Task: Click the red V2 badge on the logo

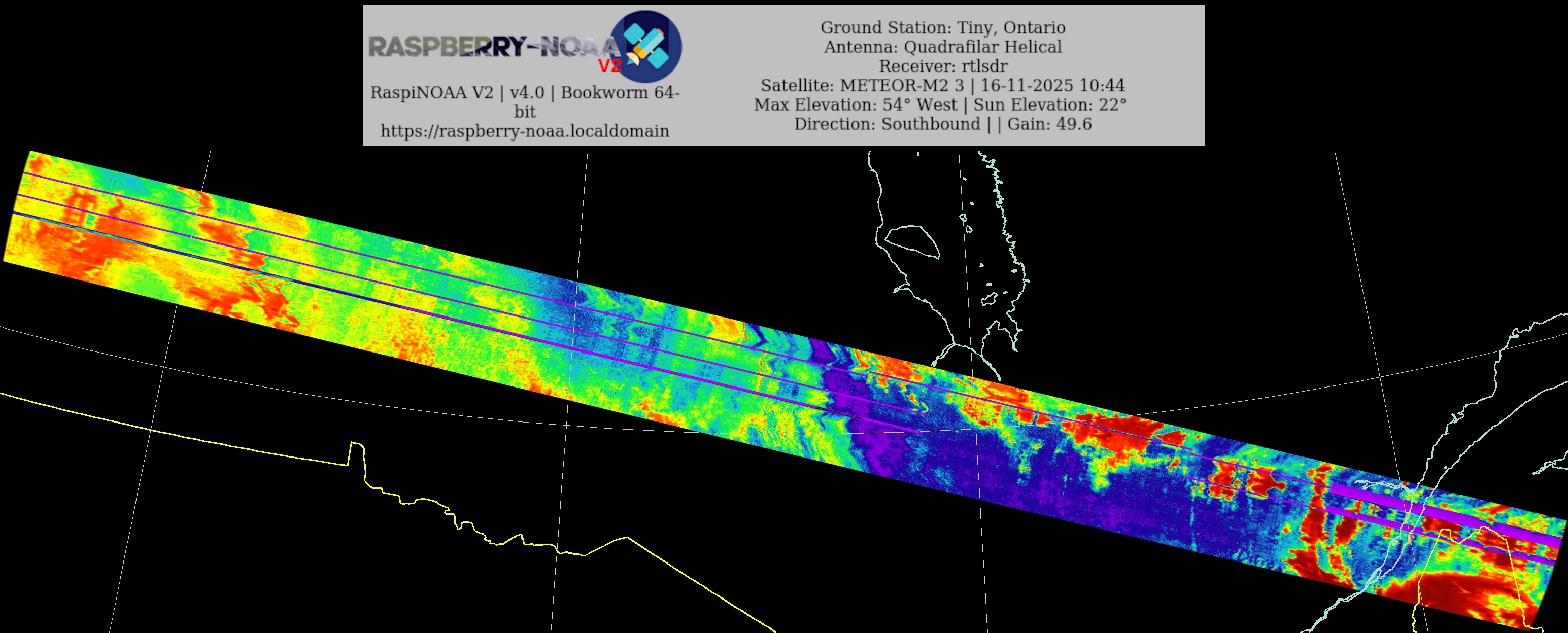Action: click(x=609, y=66)
